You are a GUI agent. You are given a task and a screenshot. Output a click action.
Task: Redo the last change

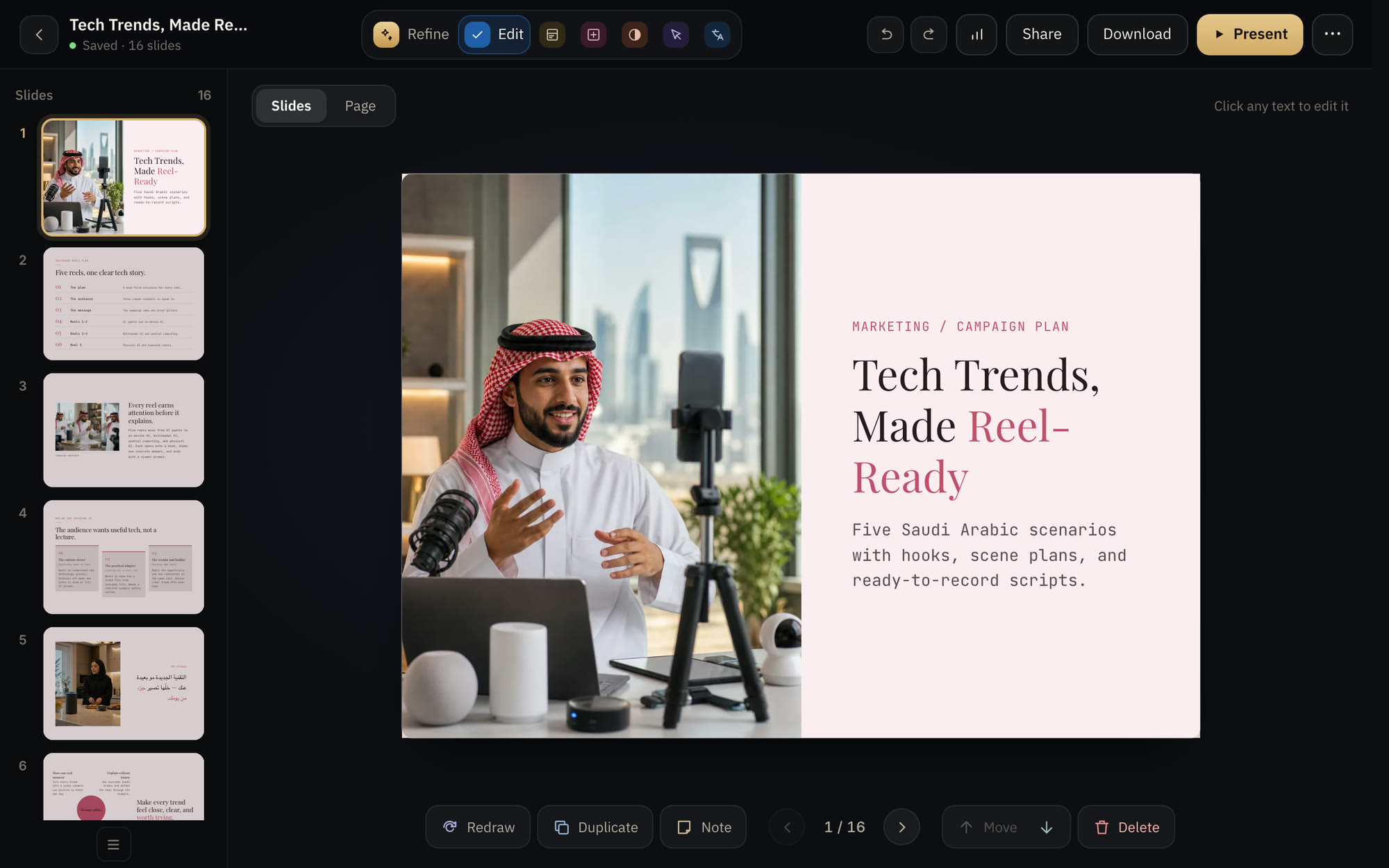(x=929, y=34)
